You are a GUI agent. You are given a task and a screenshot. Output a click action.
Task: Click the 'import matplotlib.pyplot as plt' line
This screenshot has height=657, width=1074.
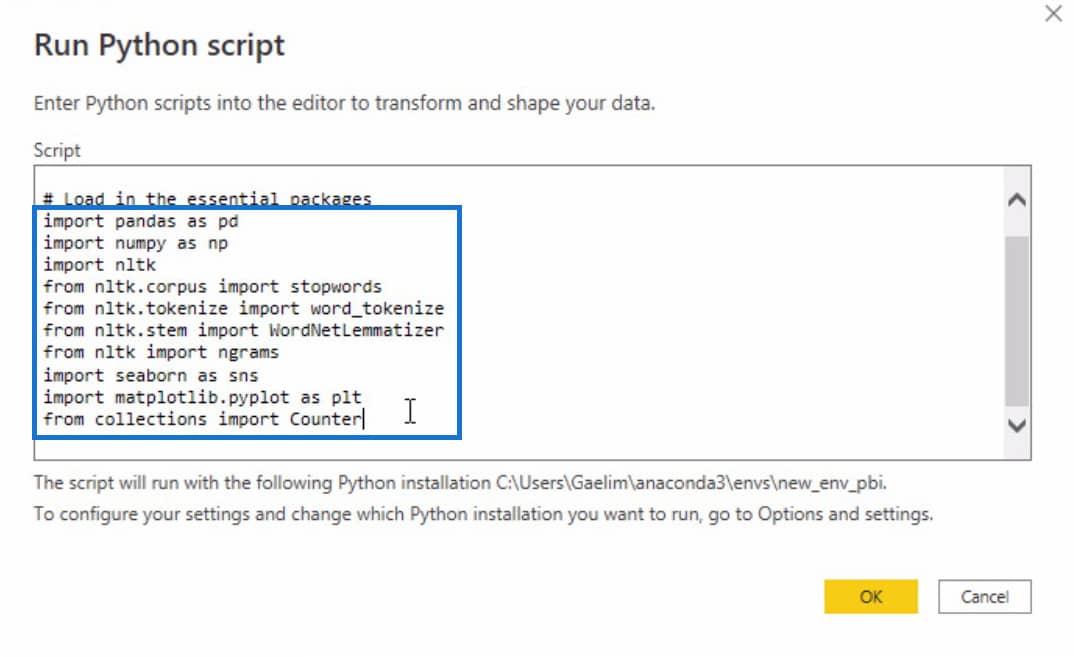point(202,397)
